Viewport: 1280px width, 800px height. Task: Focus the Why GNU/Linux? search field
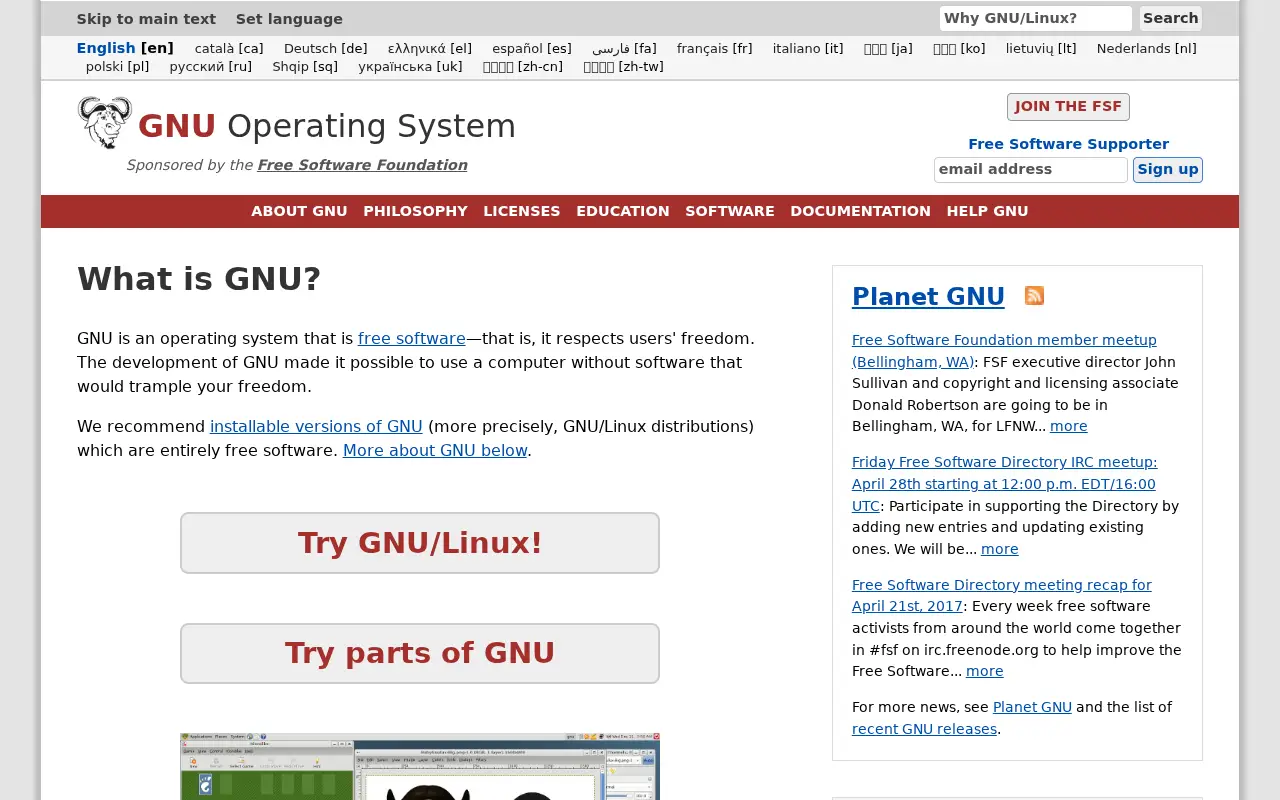[1035, 18]
